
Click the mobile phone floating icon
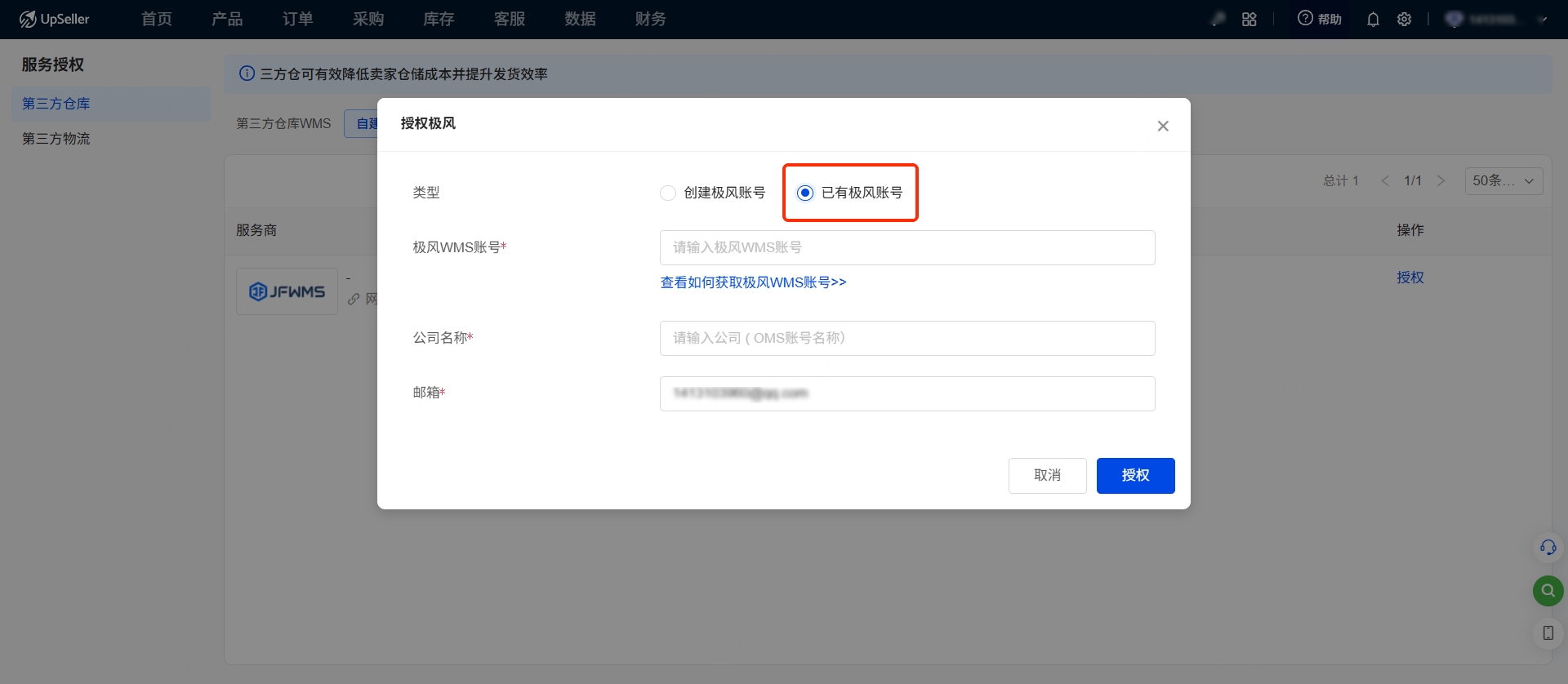pos(1548,633)
